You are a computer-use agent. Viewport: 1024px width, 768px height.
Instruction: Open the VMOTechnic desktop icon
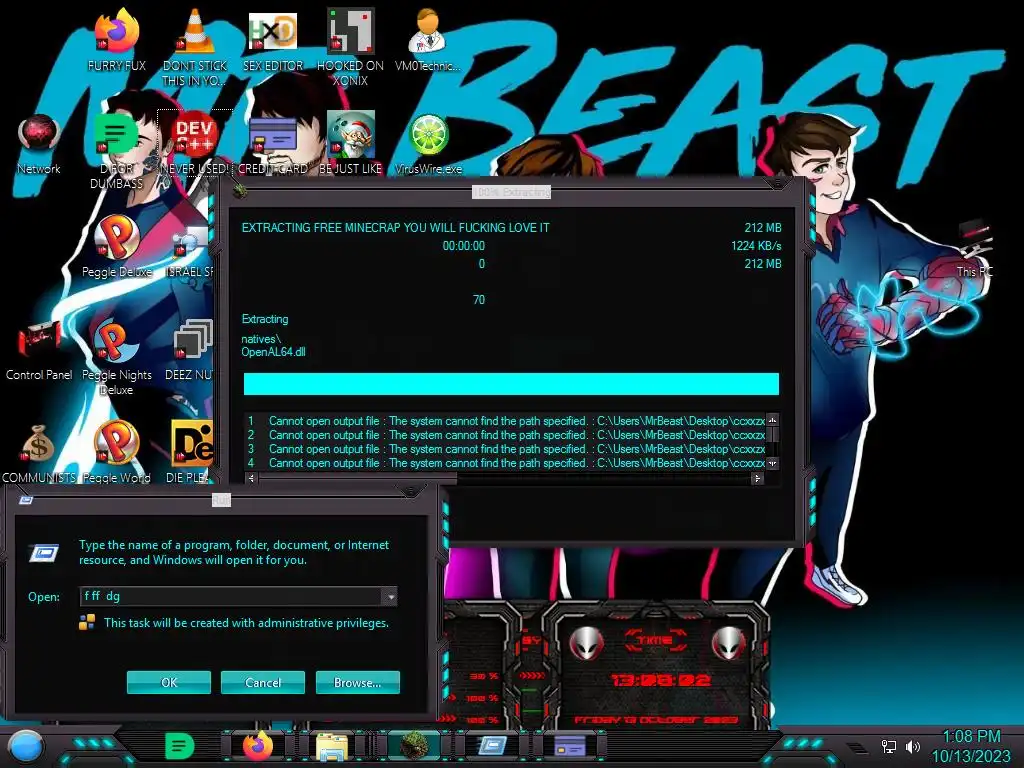428,40
